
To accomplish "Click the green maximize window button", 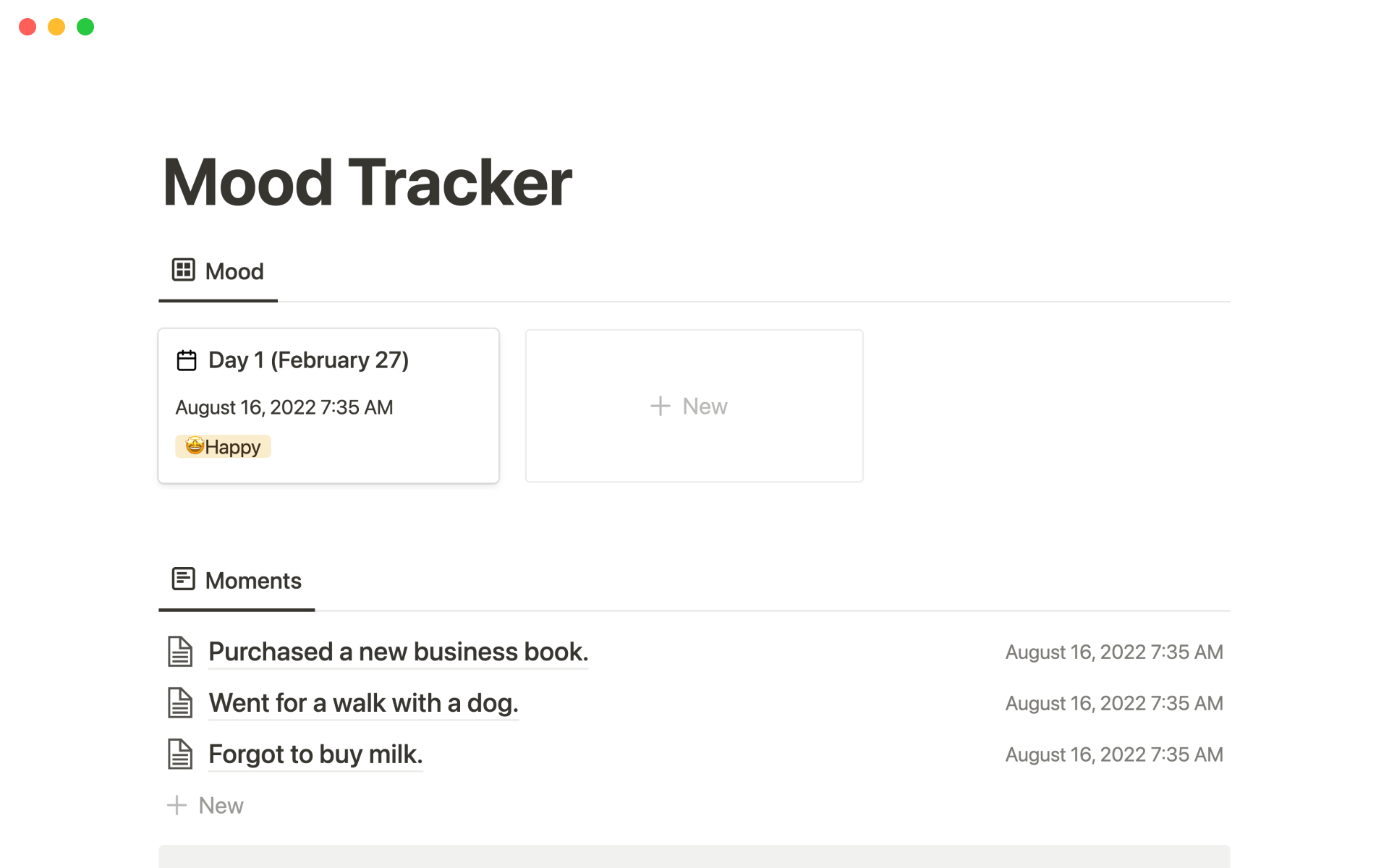I will coord(85,27).
